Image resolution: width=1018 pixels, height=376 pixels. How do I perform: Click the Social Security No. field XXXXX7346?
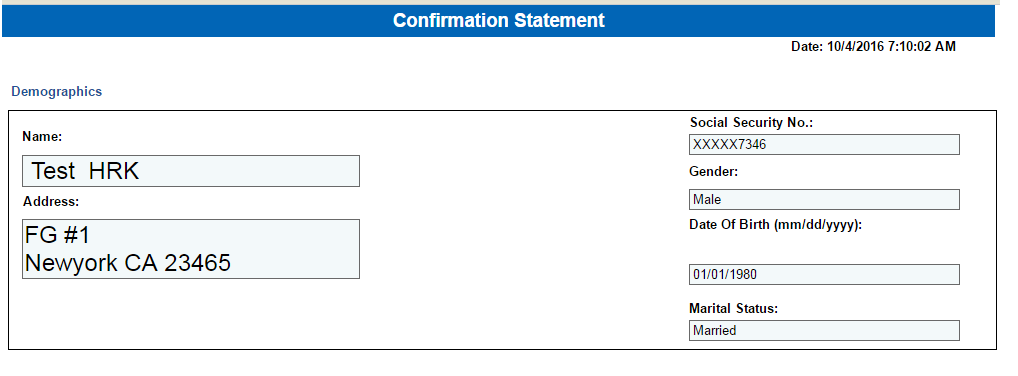824,144
